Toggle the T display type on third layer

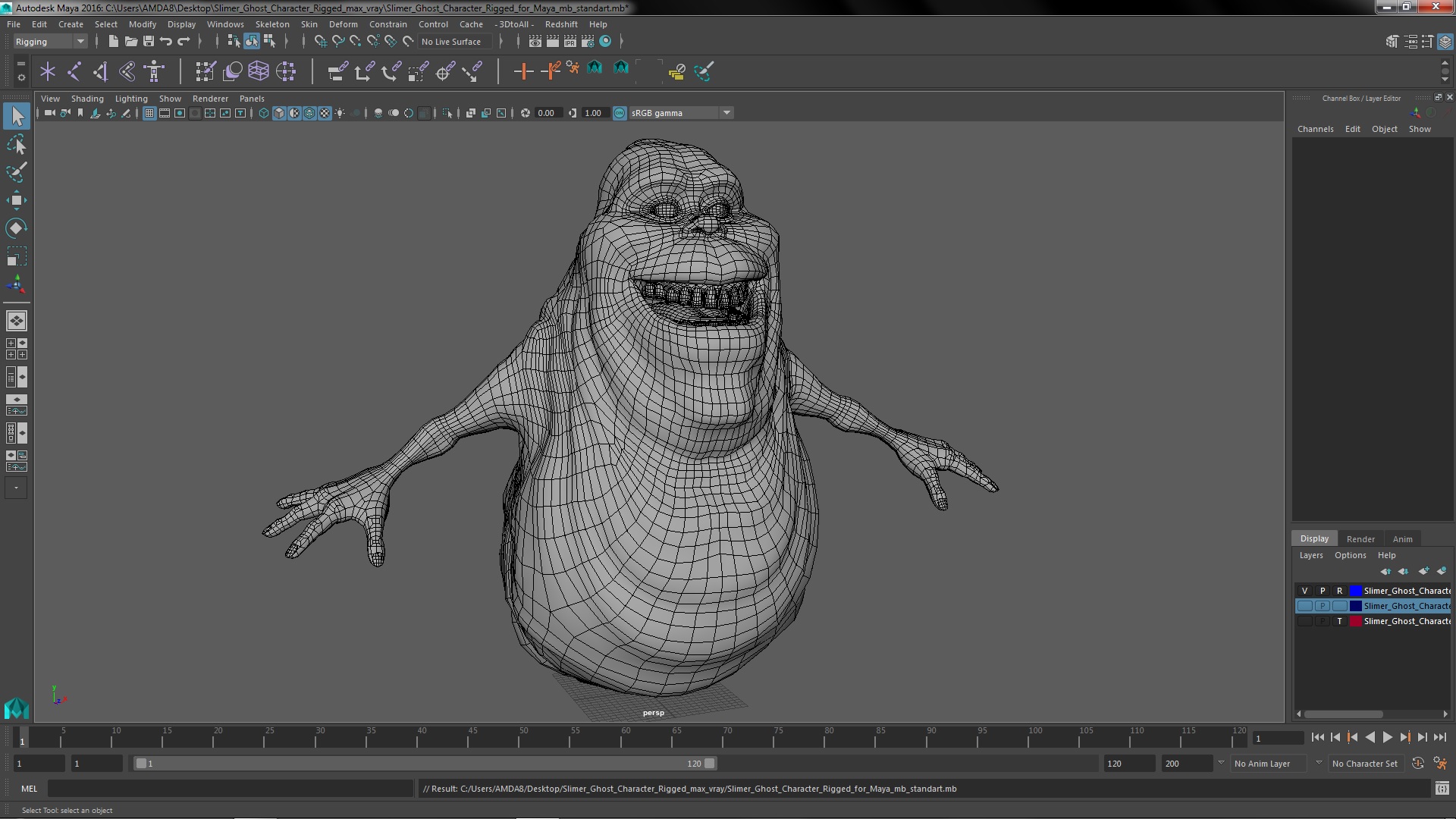1339,621
